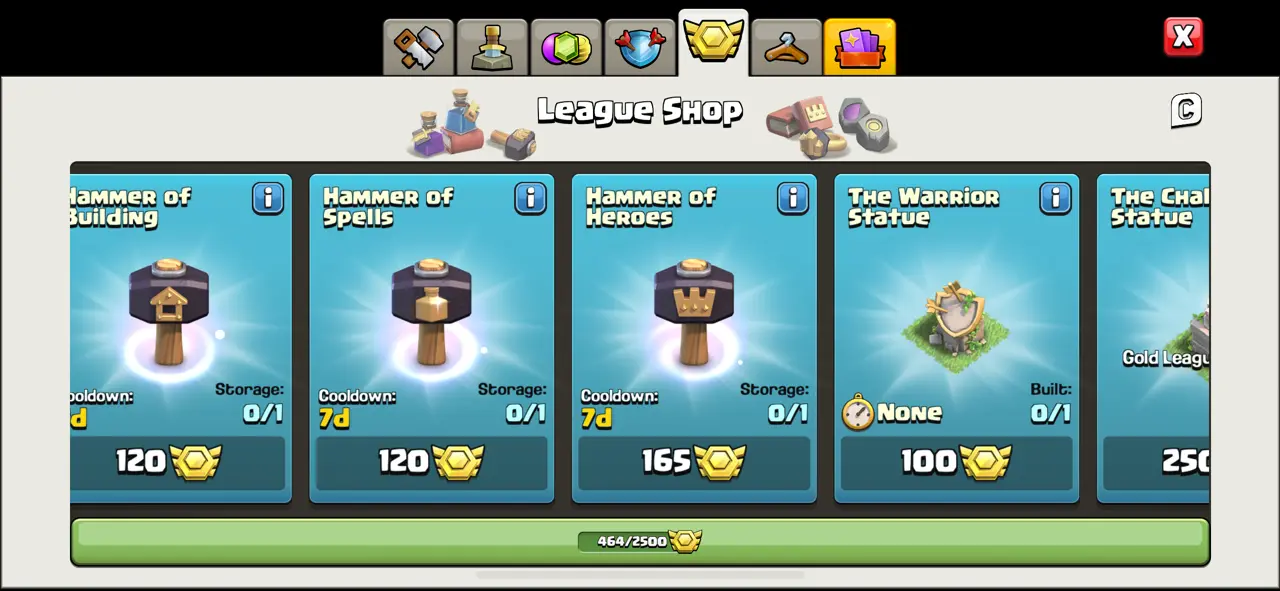Open the gems and resources tab
This screenshot has height=591, width=1280.
(x=566, y=47)
